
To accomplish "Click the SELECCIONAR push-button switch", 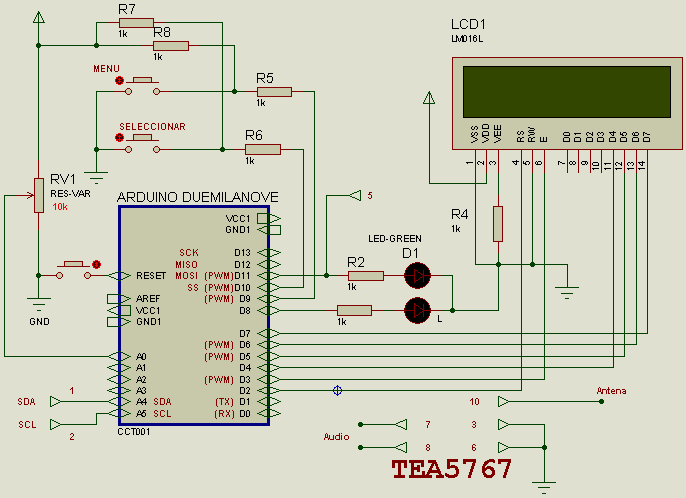I will [143, 144].
